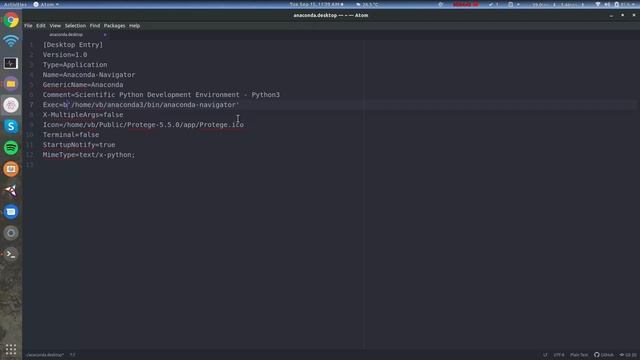
Task: Launch the system monitor dock icon
Action: [11, 63]
